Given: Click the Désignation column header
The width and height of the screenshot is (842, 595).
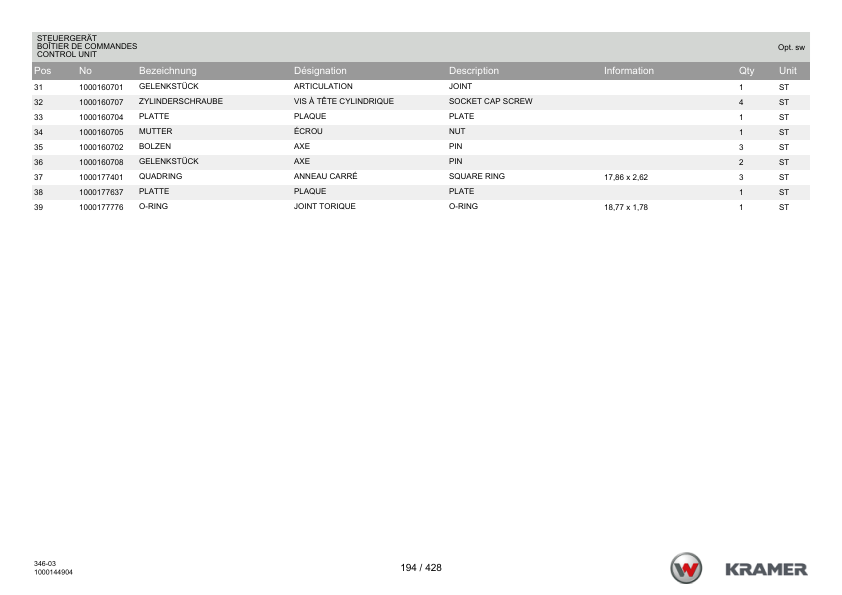Looking at the screenshot, I should coord(320,71).
